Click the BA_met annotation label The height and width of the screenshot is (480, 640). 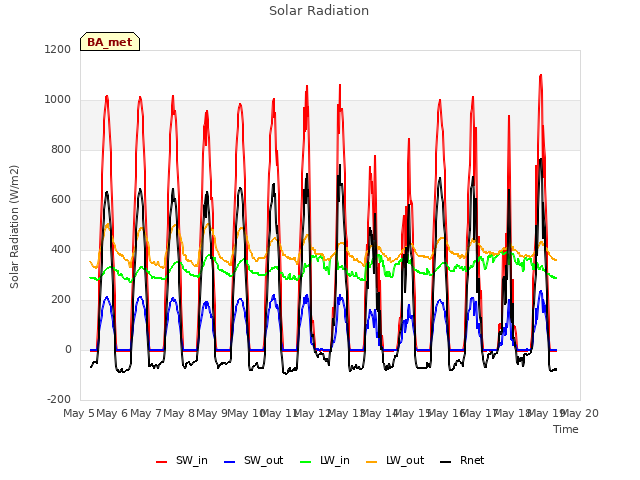[x=110, y=42]
